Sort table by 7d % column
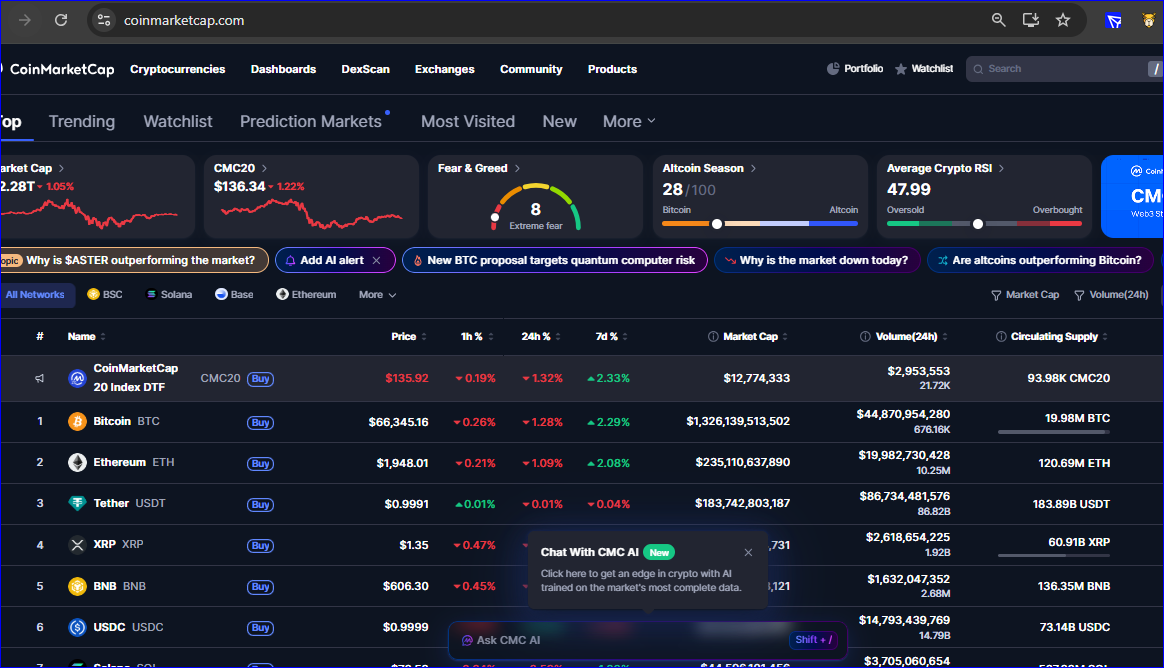The width and height of the screenshot is (1164, 668). [612, 336]
